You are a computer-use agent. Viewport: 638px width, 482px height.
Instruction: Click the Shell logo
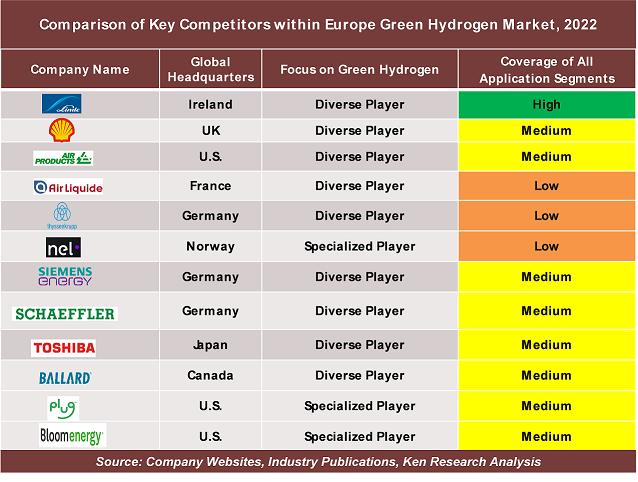(61, 130)
